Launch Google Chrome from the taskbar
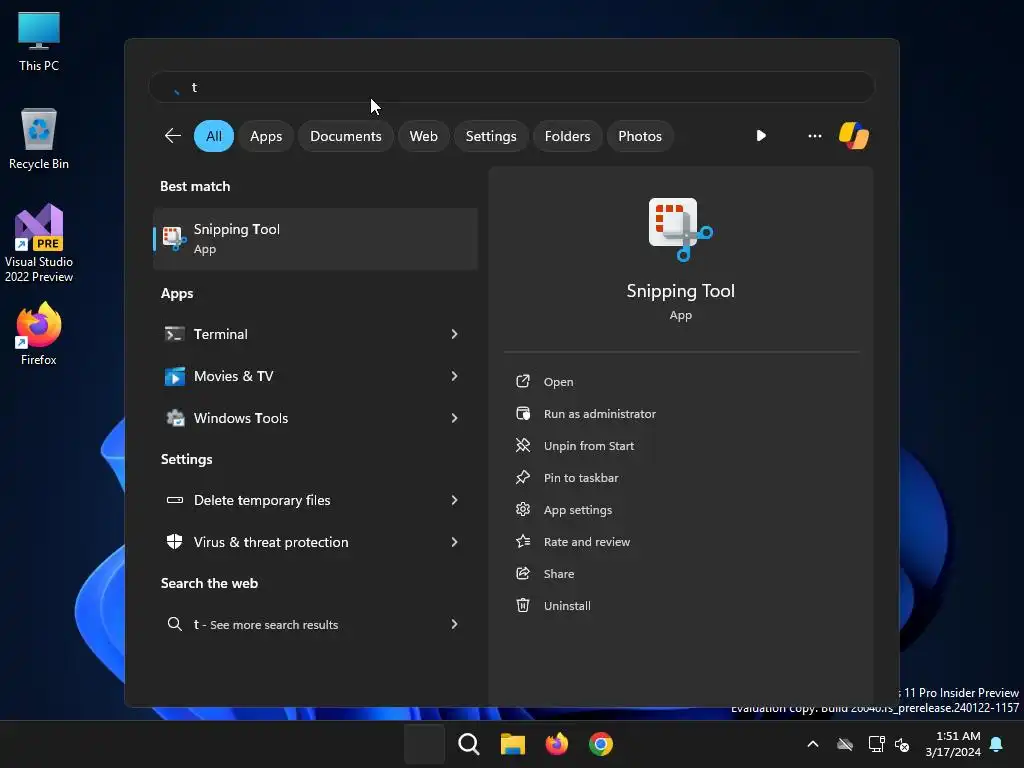Image resolution: width=1024 pixels, height=768 pixels. click(x=601, y=744)
